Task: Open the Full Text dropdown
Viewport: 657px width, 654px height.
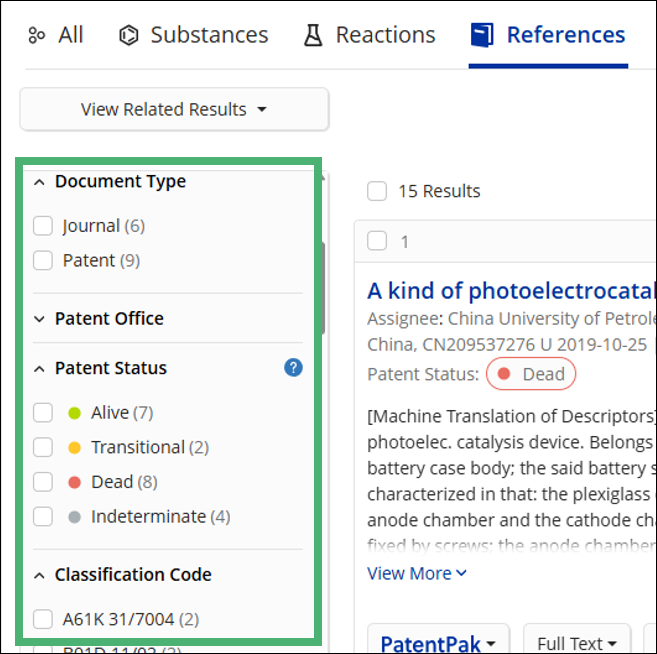Action: click(x=577, y=641)
